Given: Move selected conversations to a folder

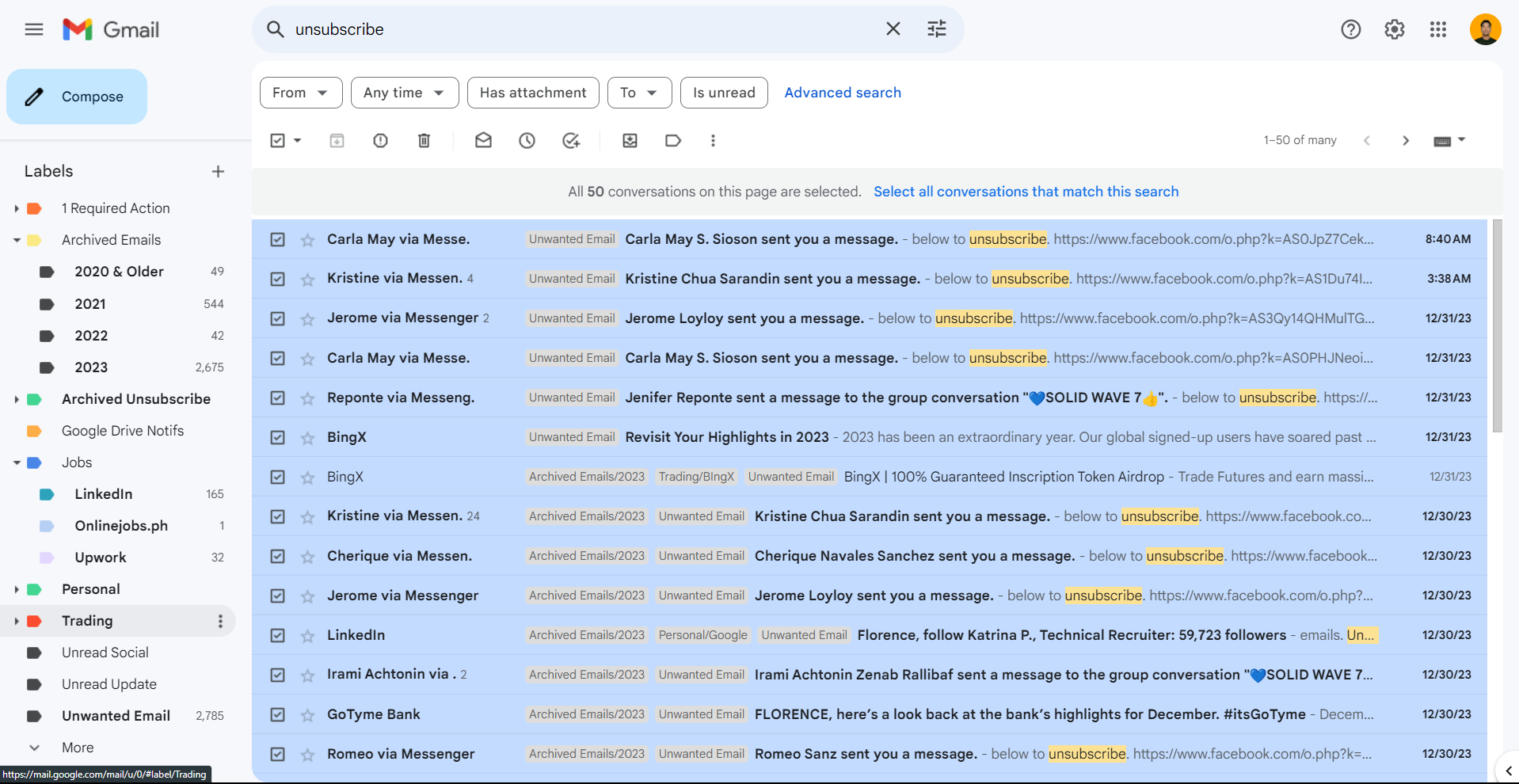Looking at the screenshot, I should 630,140.
